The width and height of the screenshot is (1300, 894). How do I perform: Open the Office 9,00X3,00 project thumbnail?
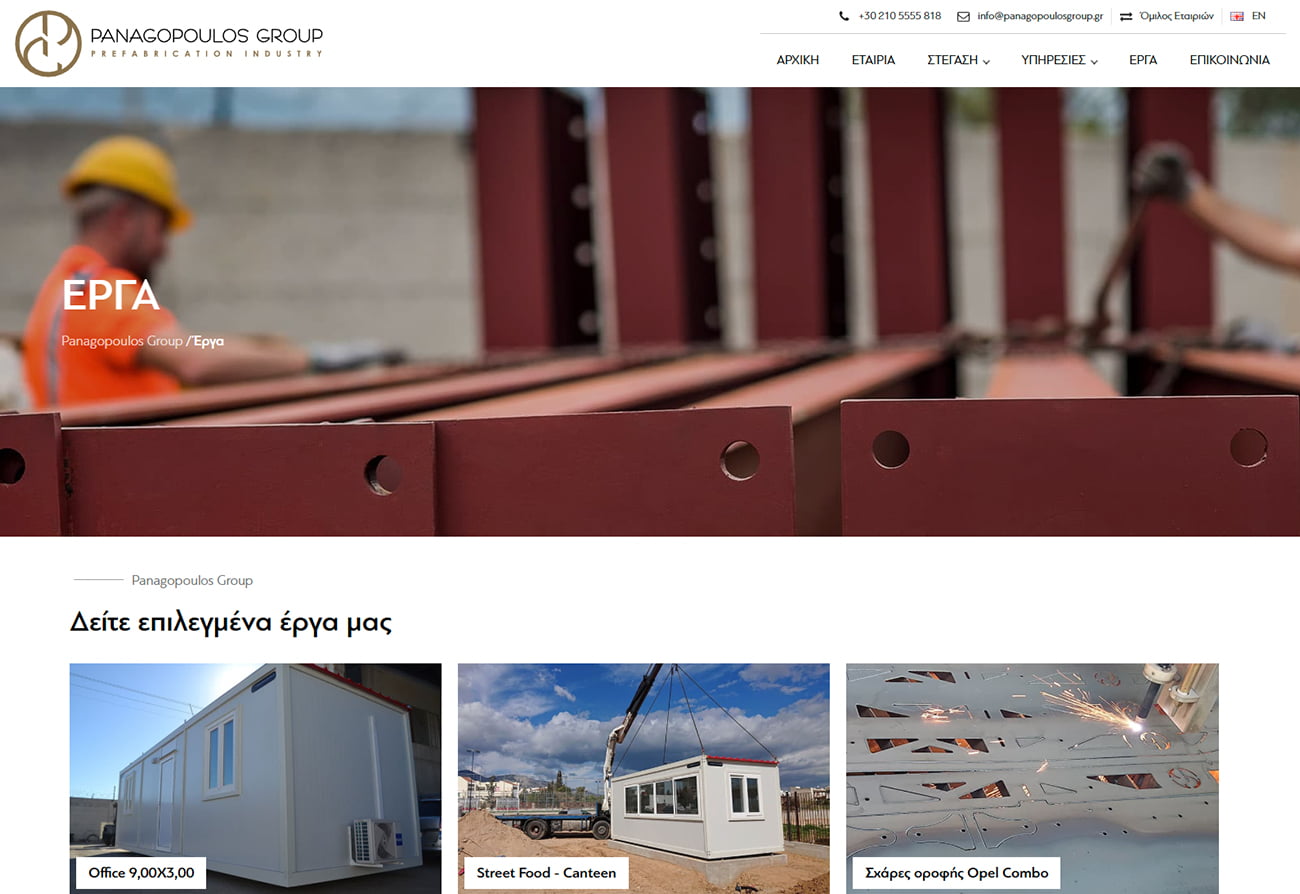[x=255, y=778]
